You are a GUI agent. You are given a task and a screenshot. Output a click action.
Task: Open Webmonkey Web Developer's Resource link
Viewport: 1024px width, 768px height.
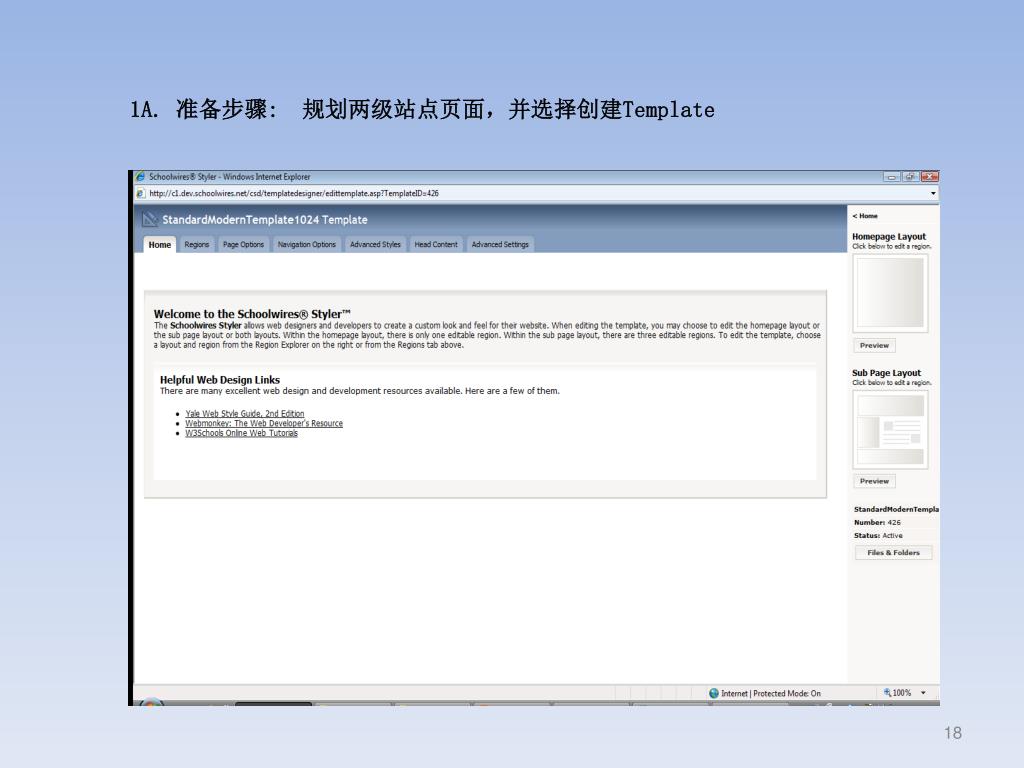264,423
